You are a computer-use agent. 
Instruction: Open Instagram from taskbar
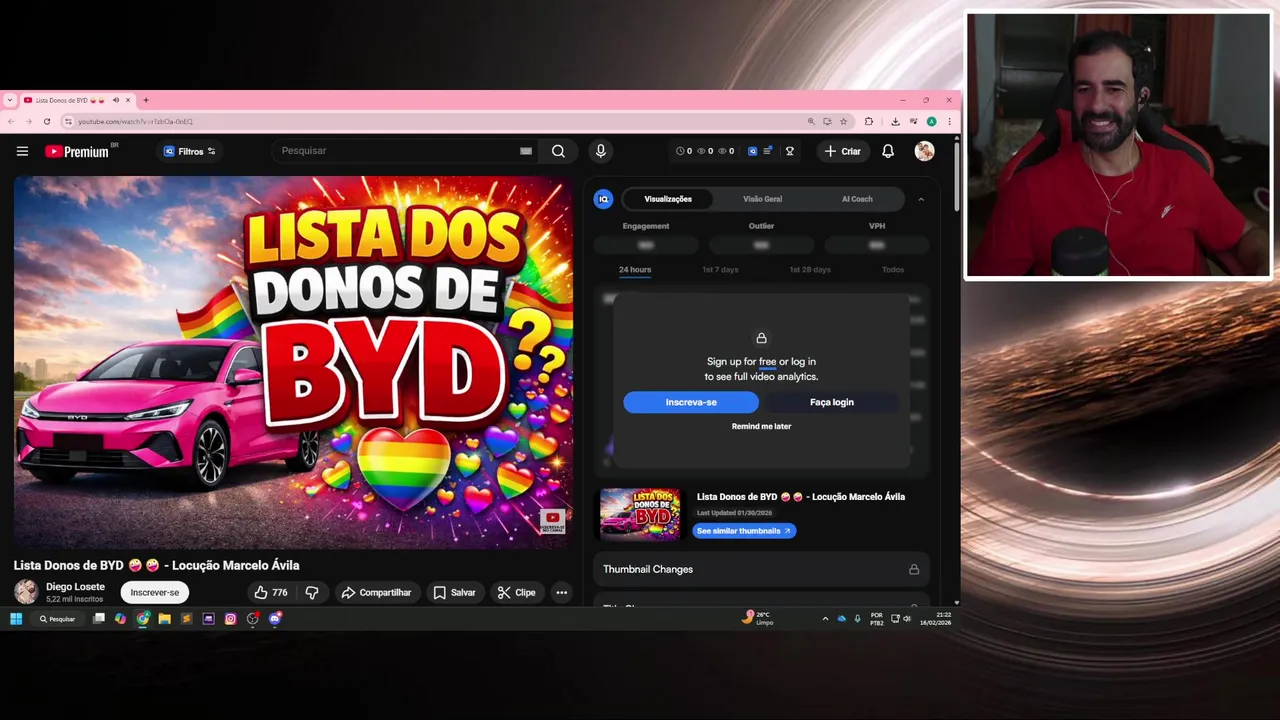[230, 619]
